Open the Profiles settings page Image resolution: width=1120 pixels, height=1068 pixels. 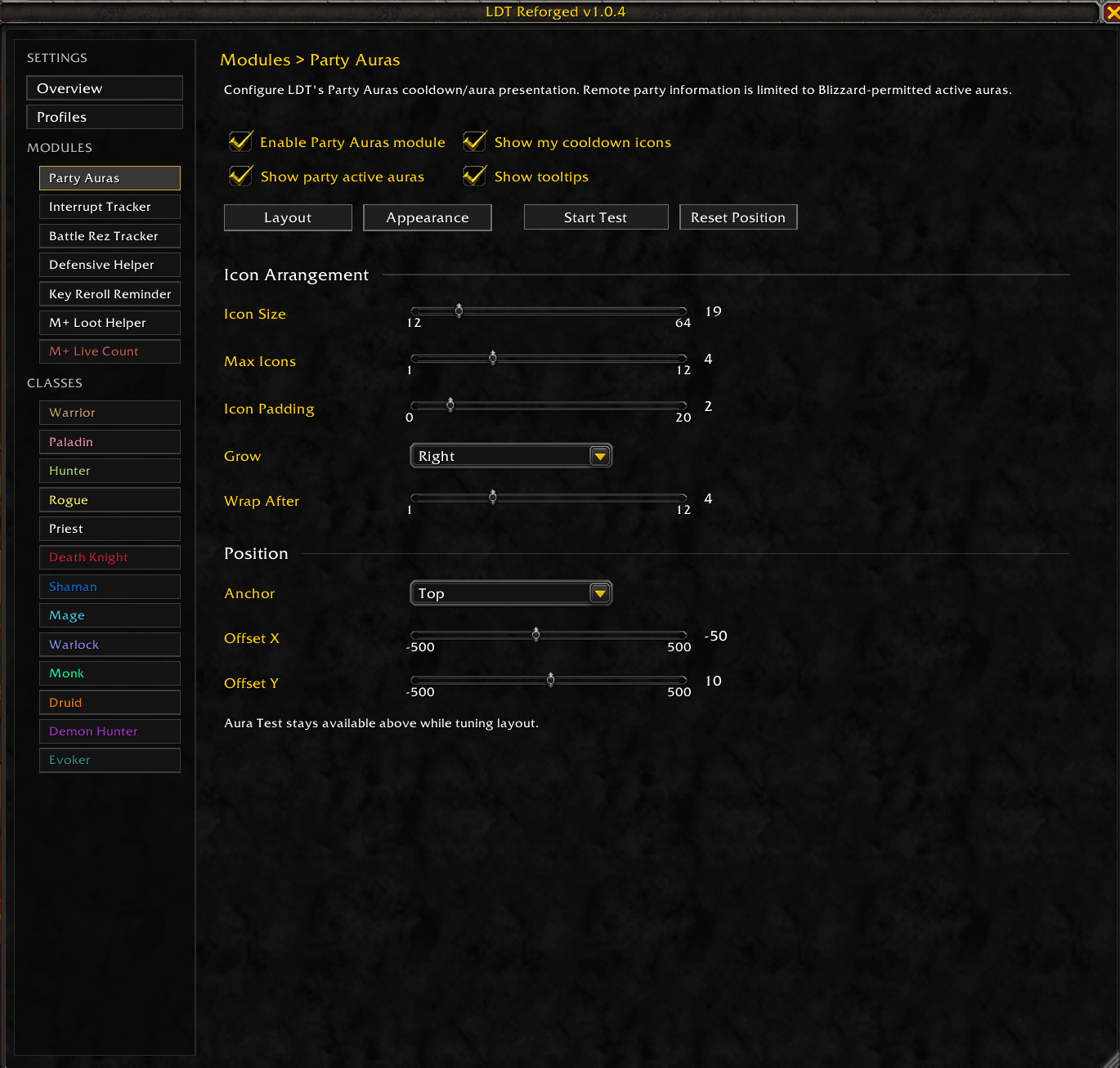(x=105, y=117)
